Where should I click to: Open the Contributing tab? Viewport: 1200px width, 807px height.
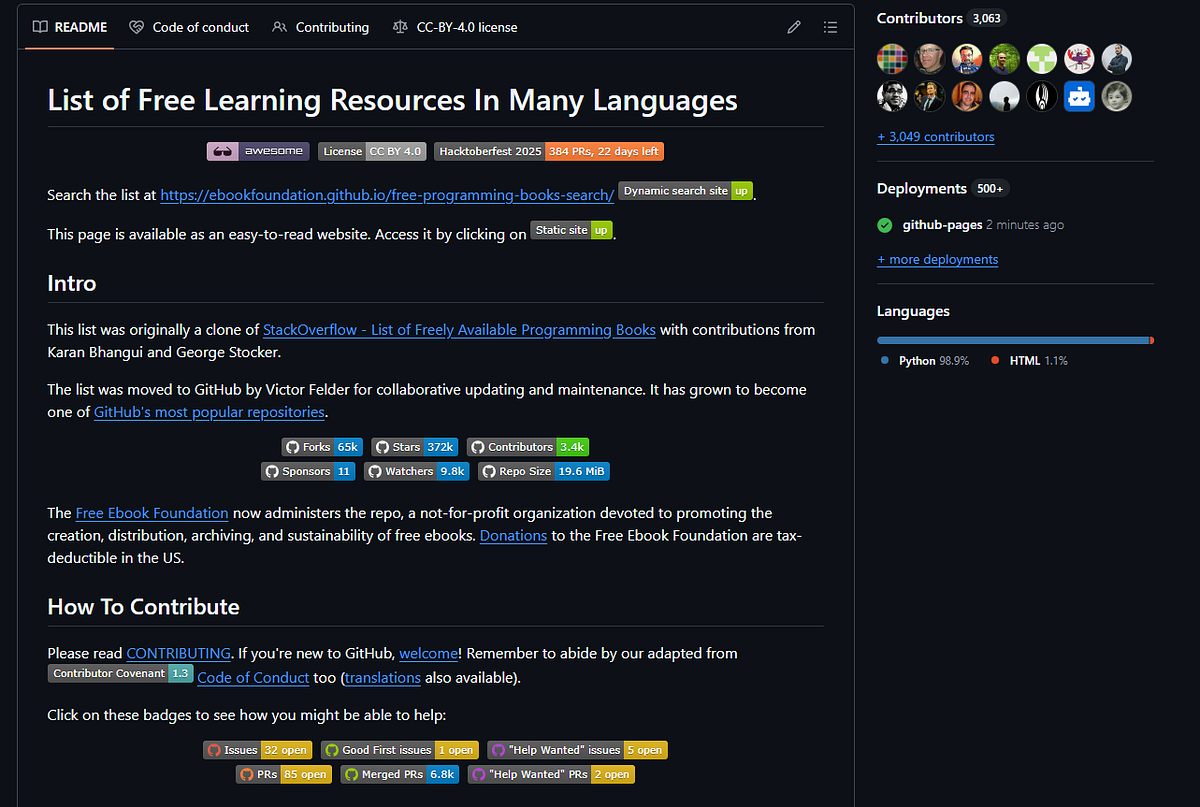(x=320, y=27)
